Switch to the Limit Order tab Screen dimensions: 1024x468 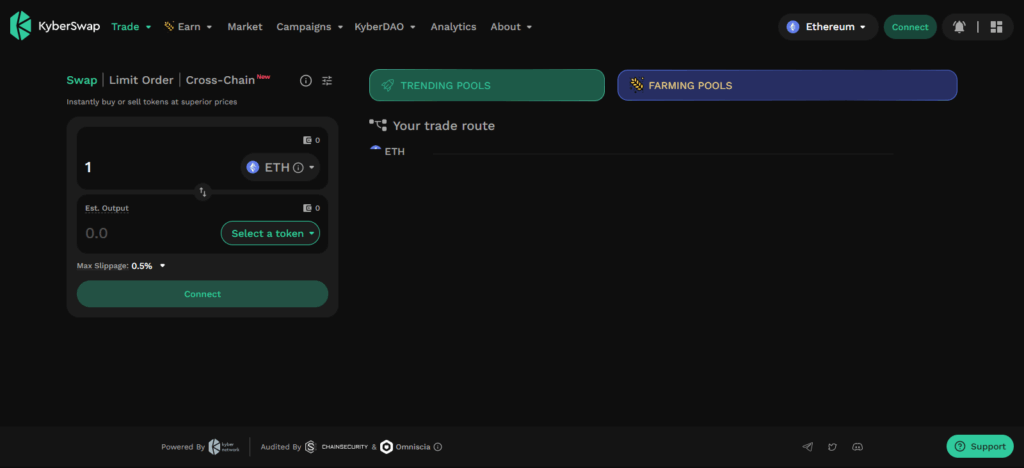(141, 80)
